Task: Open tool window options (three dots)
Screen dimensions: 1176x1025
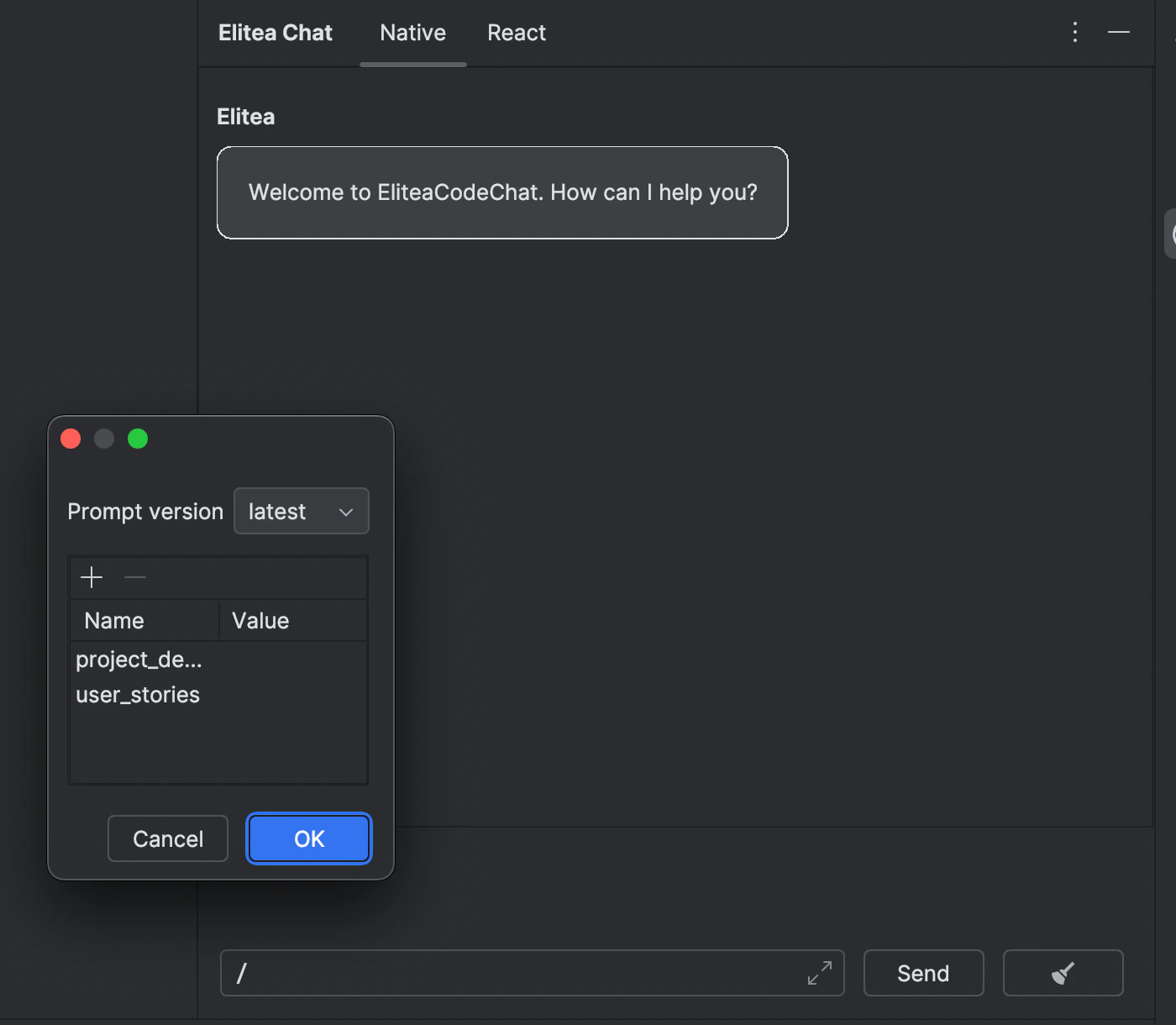Action: point(1075,33)
